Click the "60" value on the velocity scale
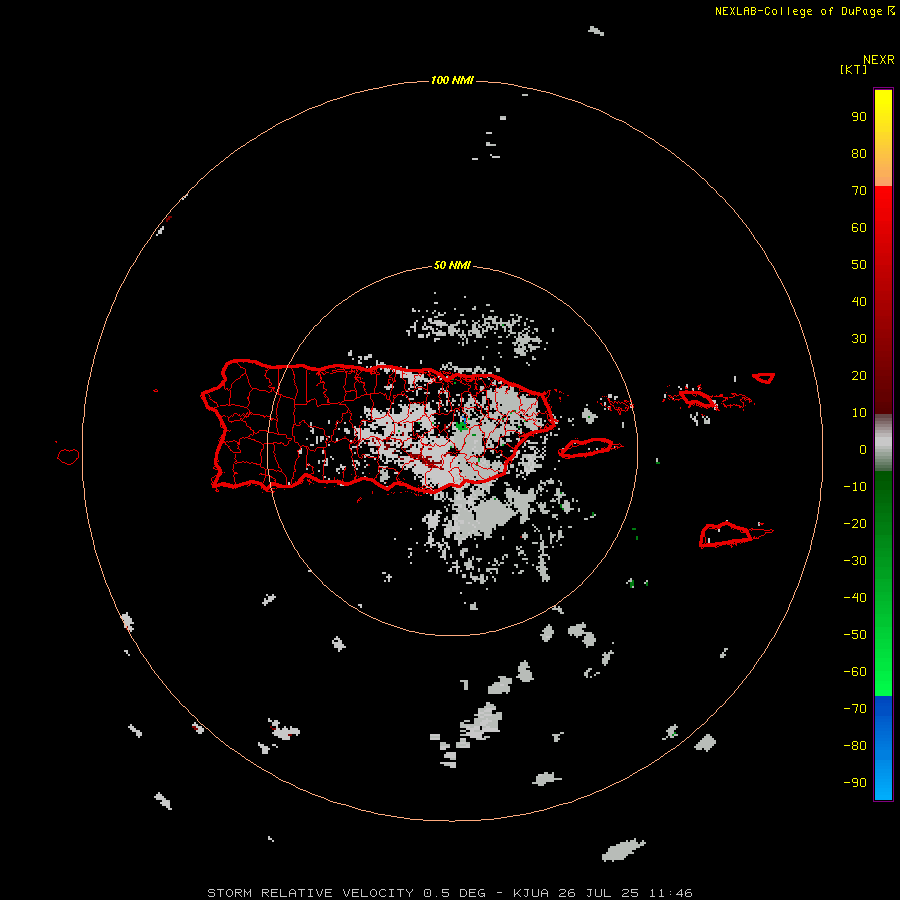The height and width of the screenshot is (900, 900). click(x=859, y=228)
